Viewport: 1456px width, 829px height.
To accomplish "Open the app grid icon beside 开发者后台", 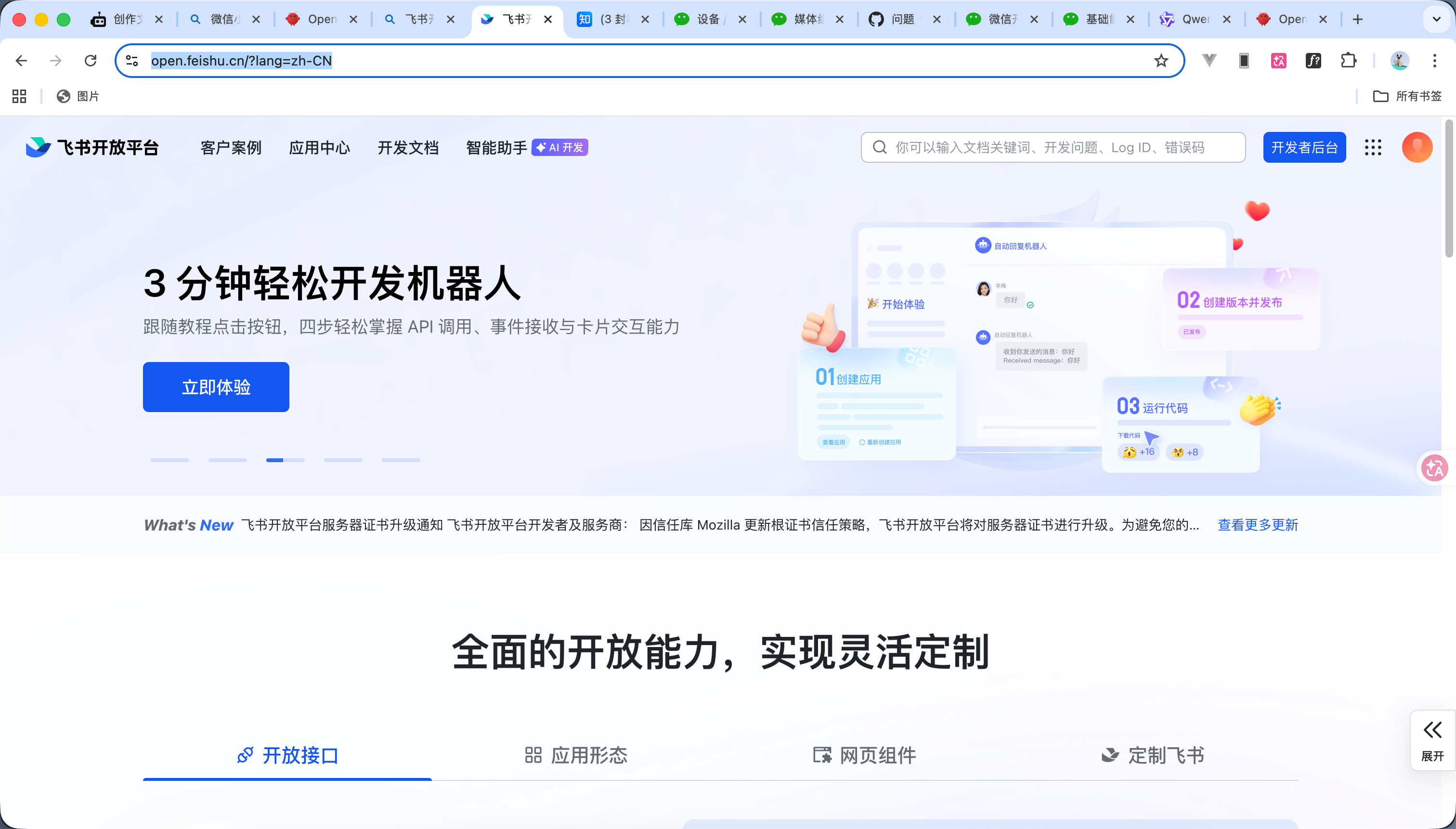I will tap(1374, 147).
